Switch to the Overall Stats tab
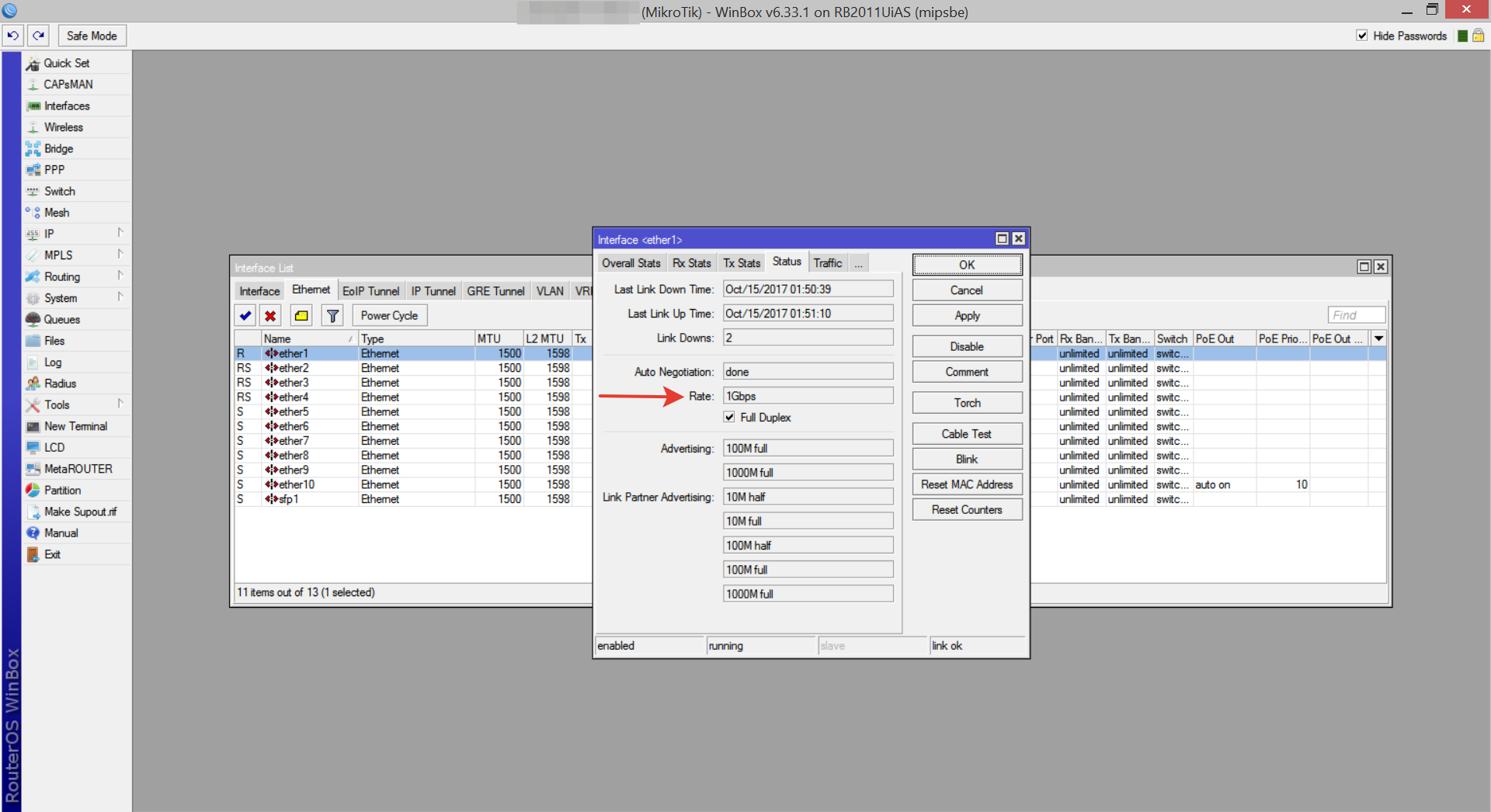 [x=631, y=263]
